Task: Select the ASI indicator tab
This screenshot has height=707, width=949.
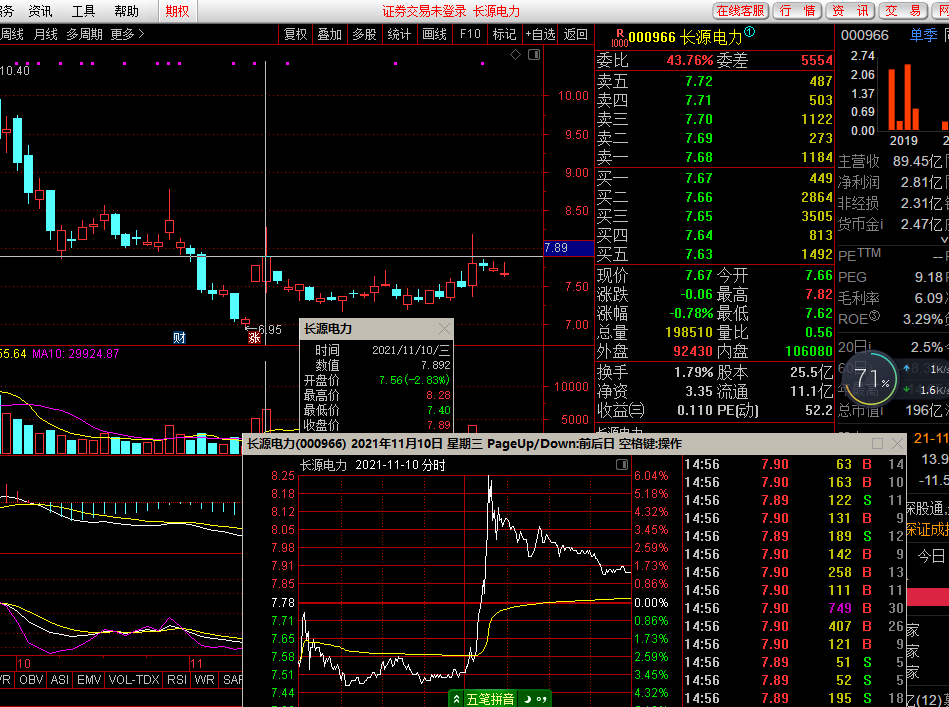Action: click(x=59, y=680)
